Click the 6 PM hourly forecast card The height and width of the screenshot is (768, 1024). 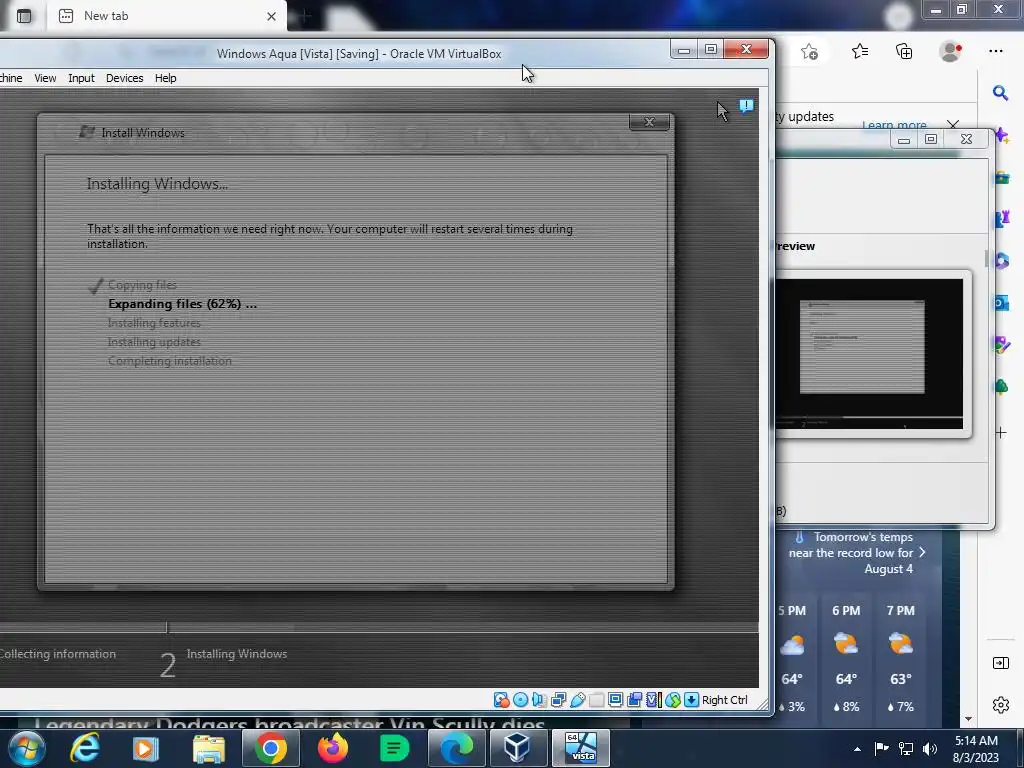[846, 660]
